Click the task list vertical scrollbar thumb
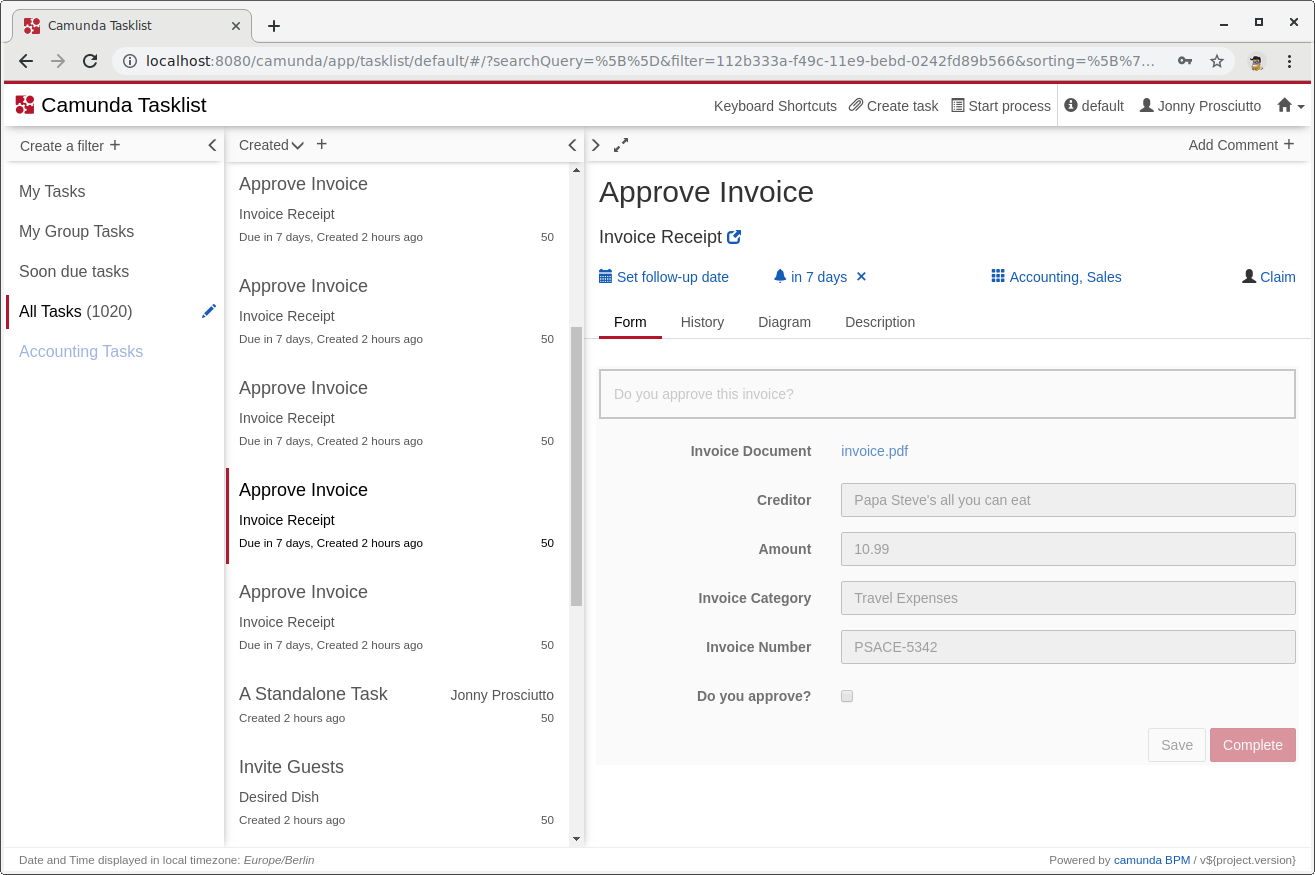 click(576, 466)
